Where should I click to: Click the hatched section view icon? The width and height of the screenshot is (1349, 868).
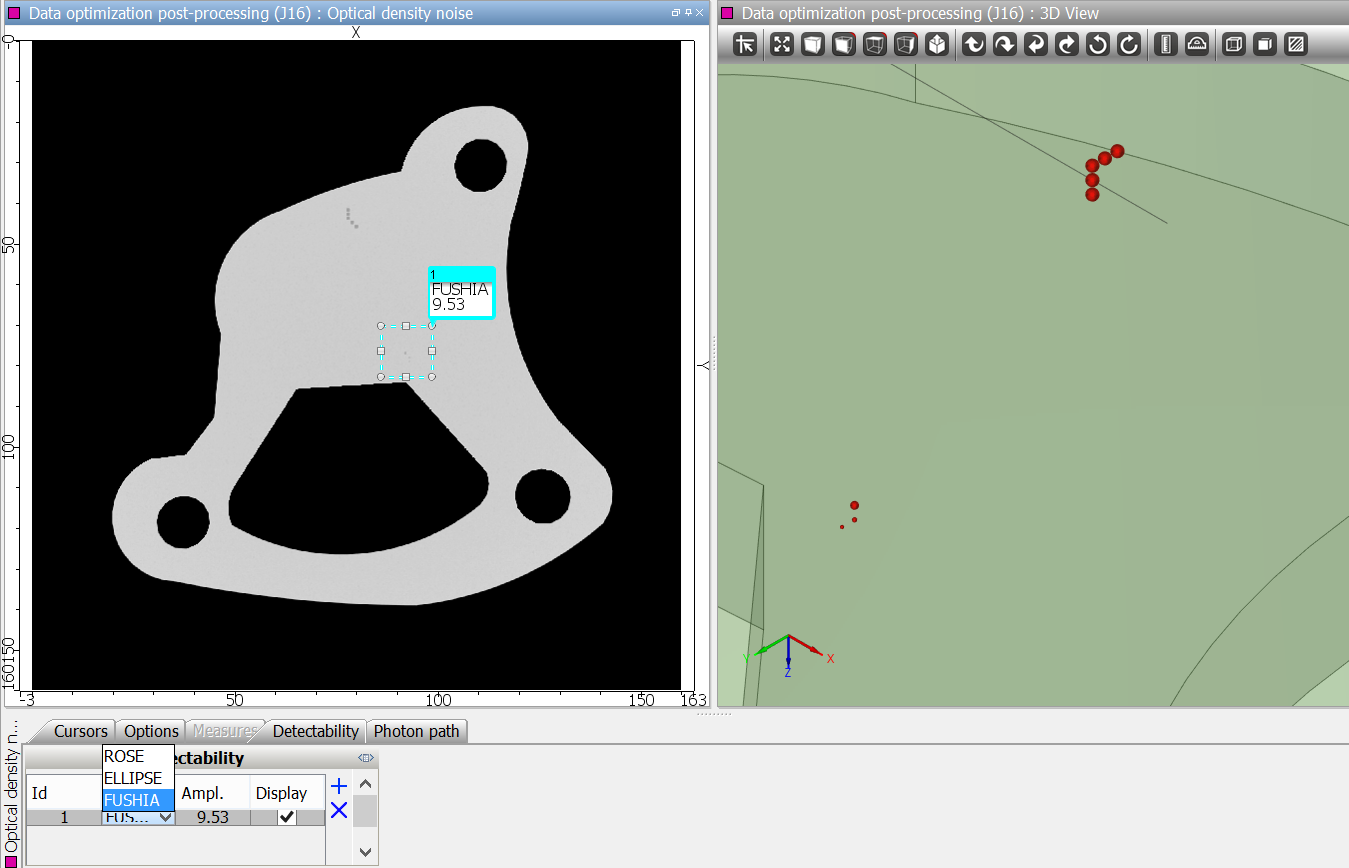coord(1296,44)
